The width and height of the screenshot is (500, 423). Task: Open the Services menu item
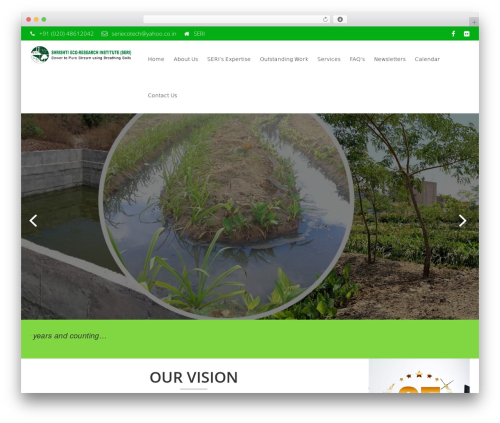click(x=329, y=59)
